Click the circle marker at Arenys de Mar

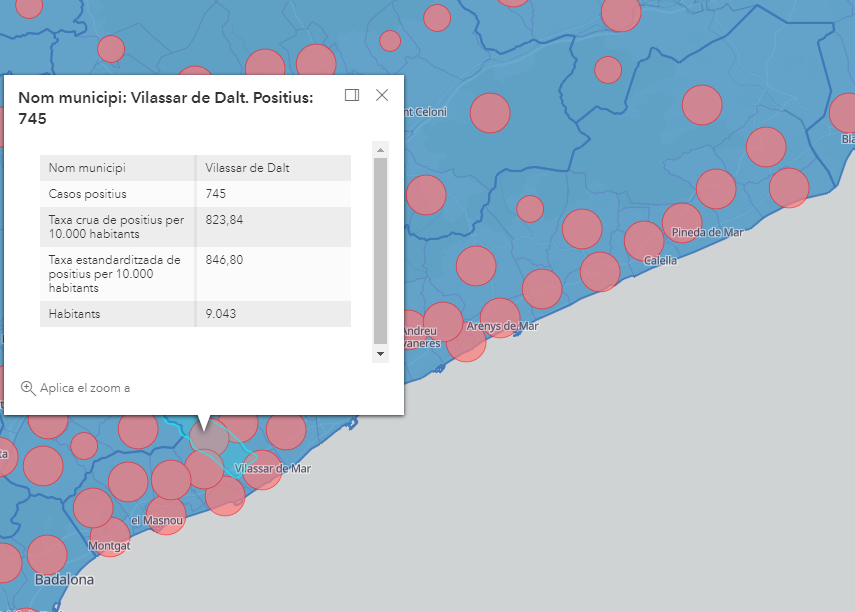point(500,318)
